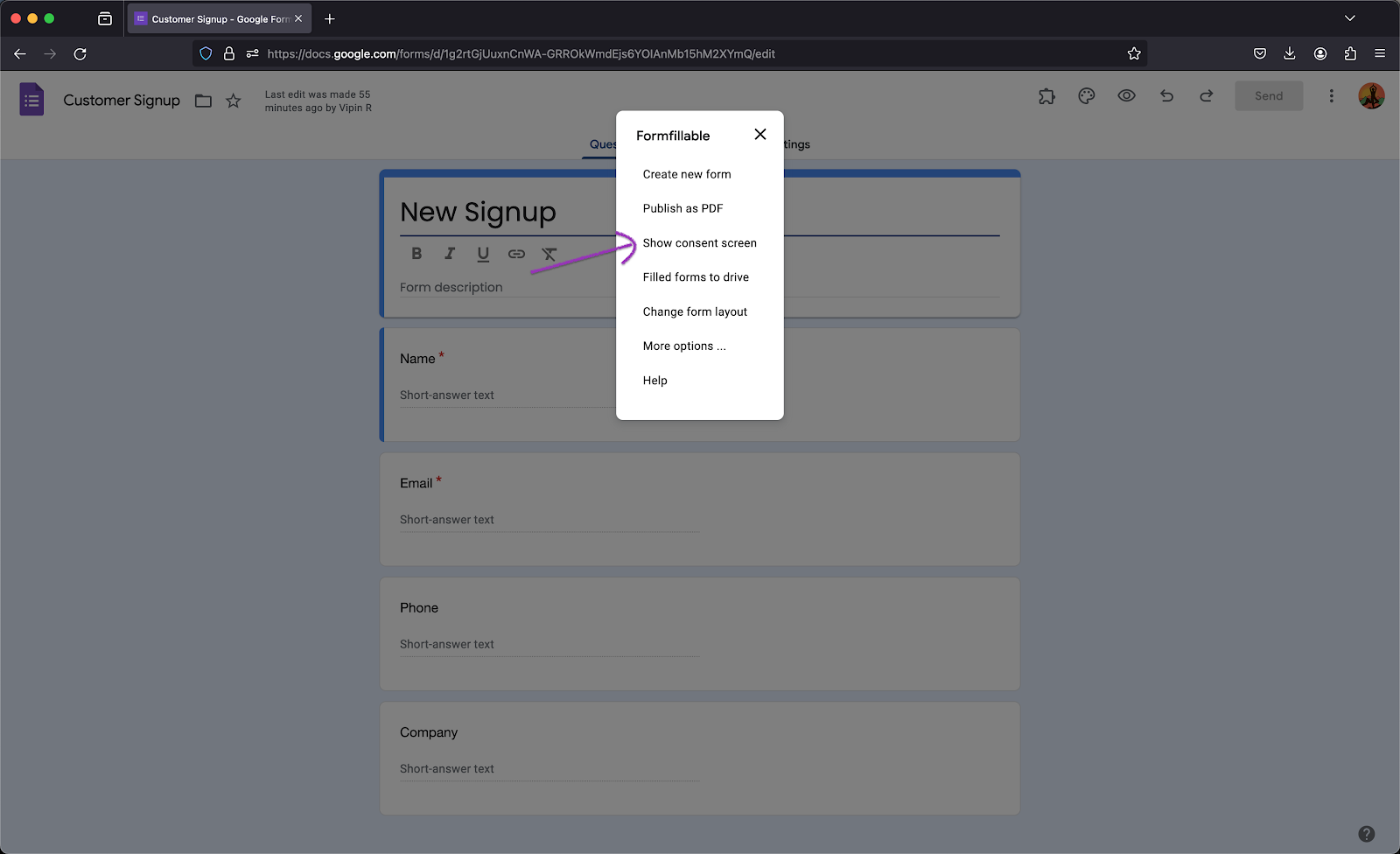Image resolution: width=1400 pixels, height=854 pixels.
Task: Open the three-dot more menu
Action: (1331, 96)
